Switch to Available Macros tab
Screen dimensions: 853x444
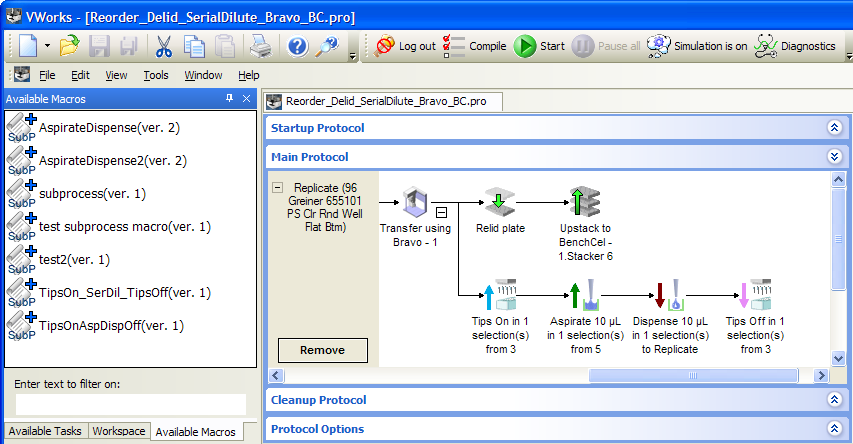pos(195,431)
